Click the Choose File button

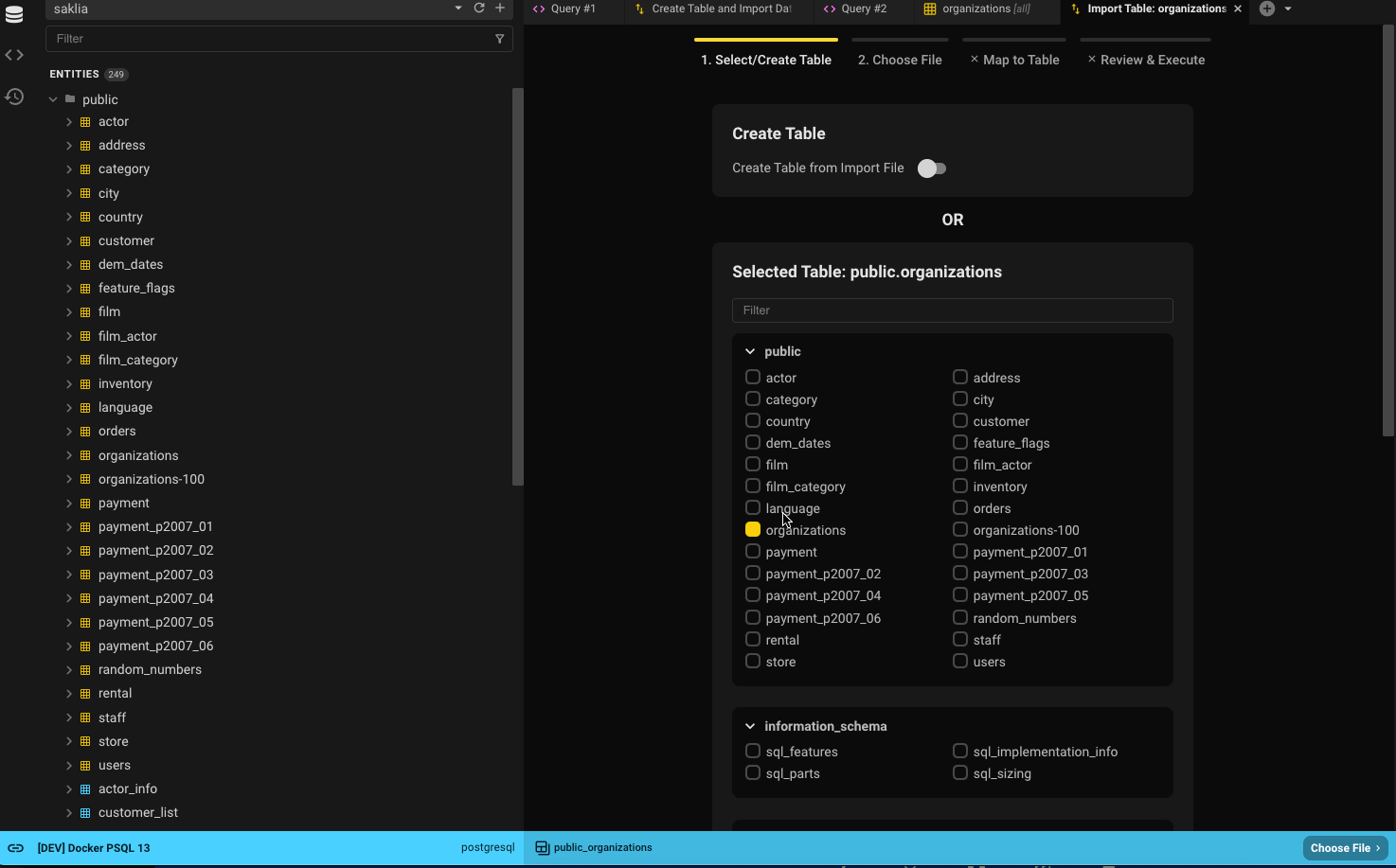pyautogui.click(x=1345, y=848)
